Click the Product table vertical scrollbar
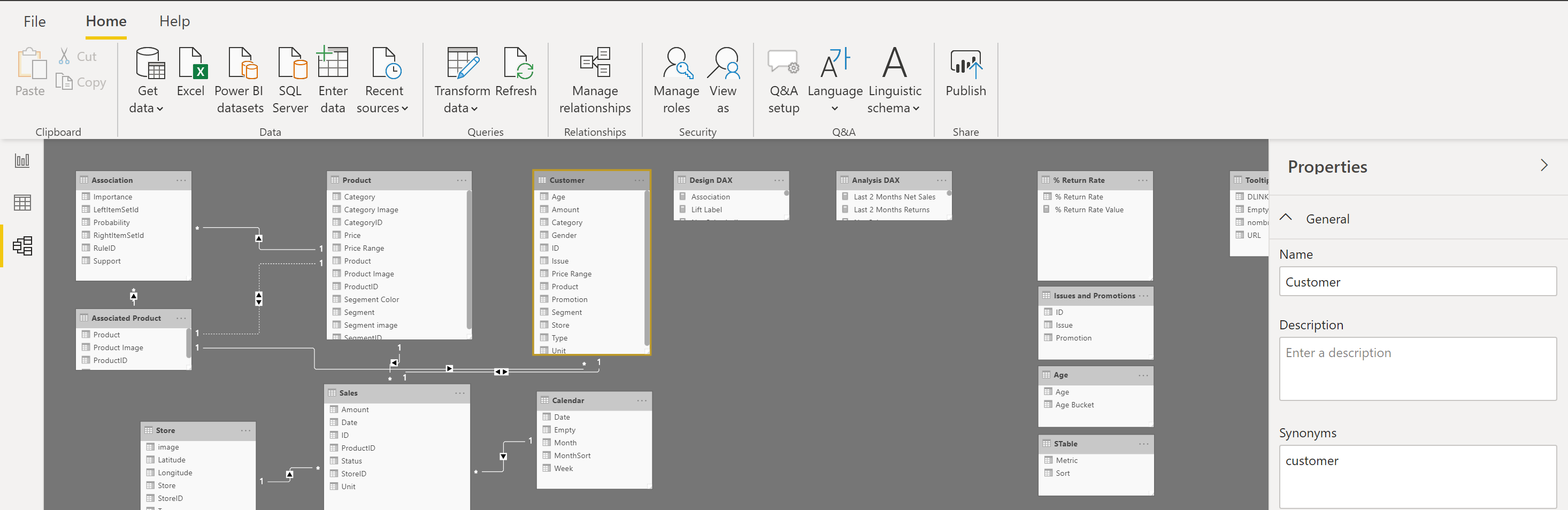 [x=468, y=260]
